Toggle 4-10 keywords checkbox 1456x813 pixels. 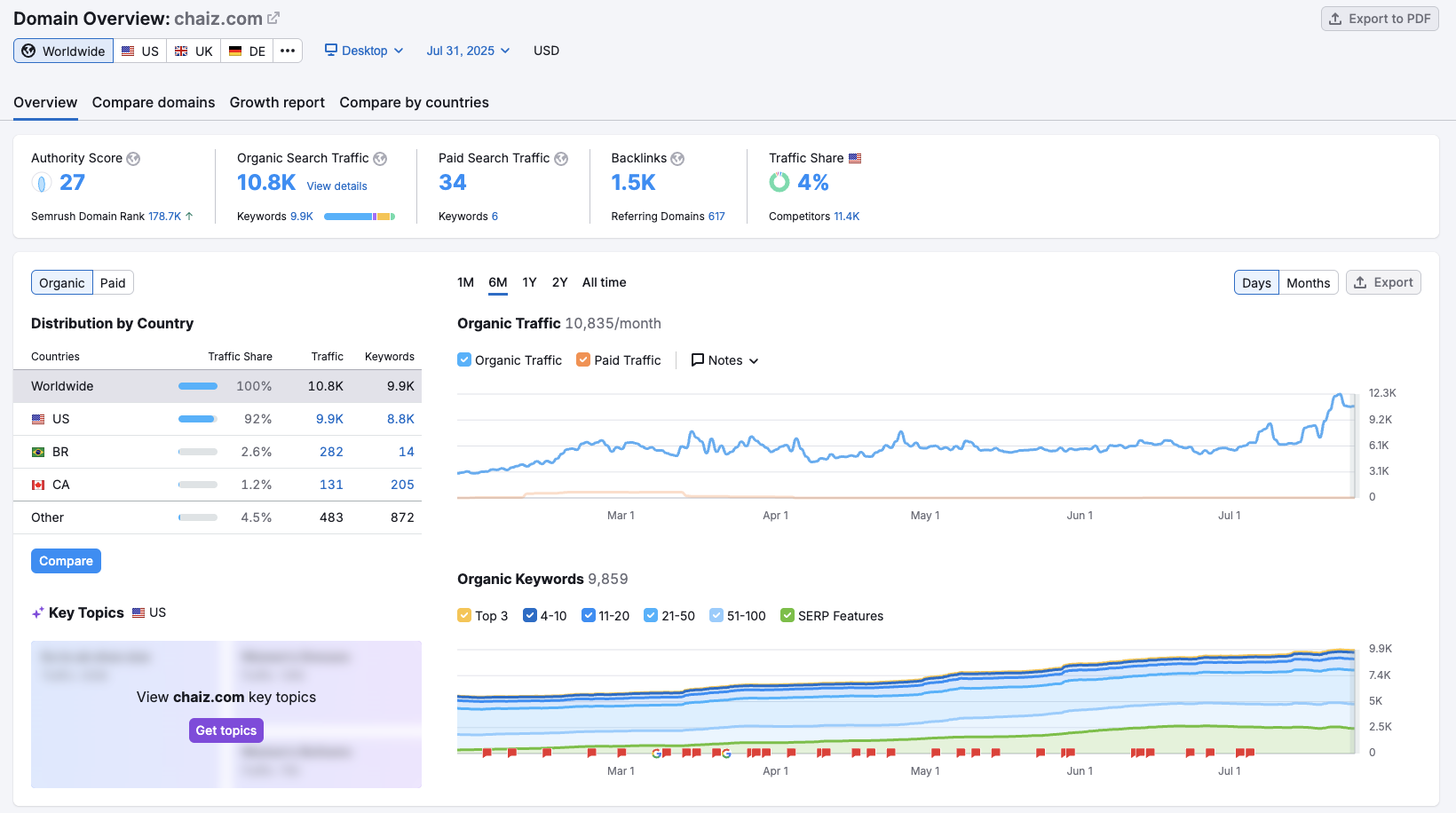(x=530, y=615)
